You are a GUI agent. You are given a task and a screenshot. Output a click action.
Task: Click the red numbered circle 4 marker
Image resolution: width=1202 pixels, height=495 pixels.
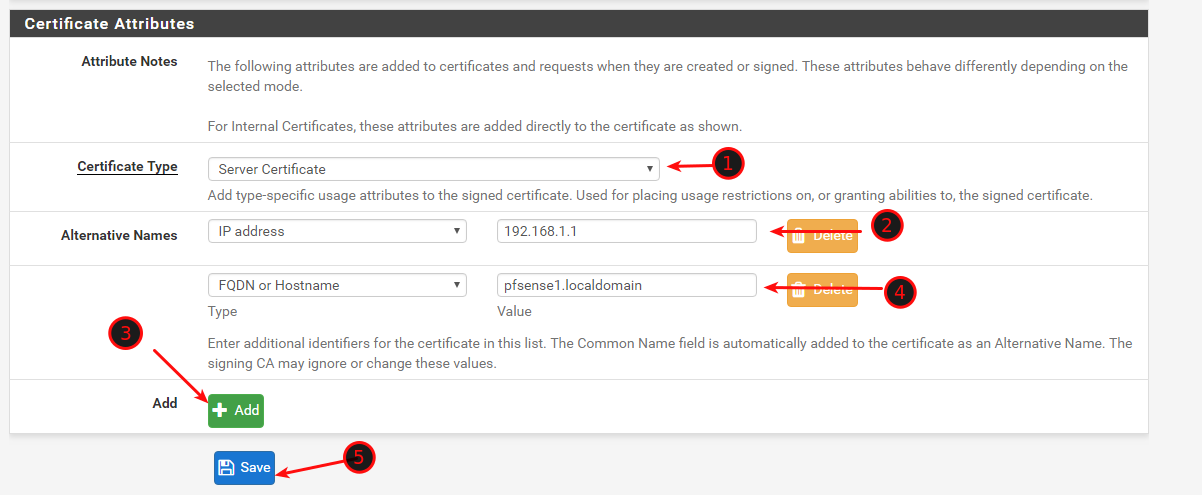pos(900,291)
